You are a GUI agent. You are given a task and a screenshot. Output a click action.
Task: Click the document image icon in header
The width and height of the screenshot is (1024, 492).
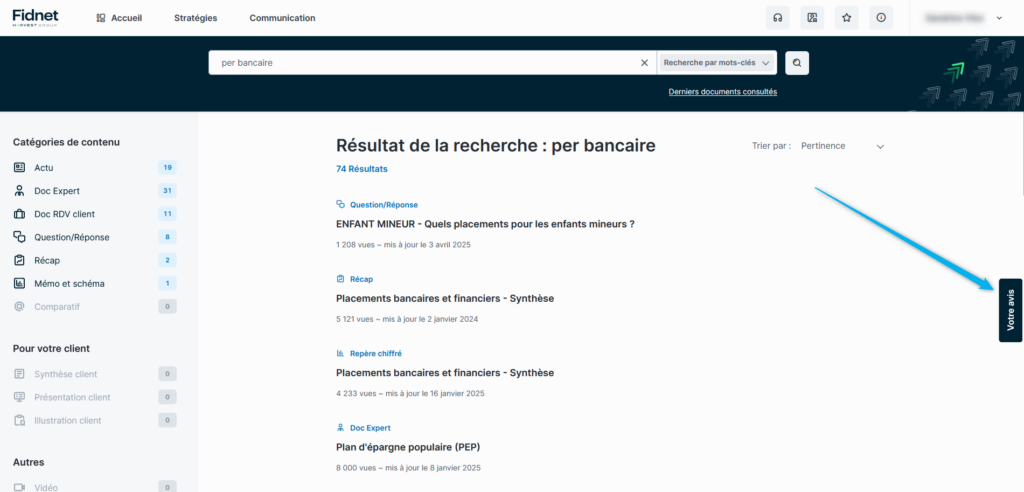(812, 18)
